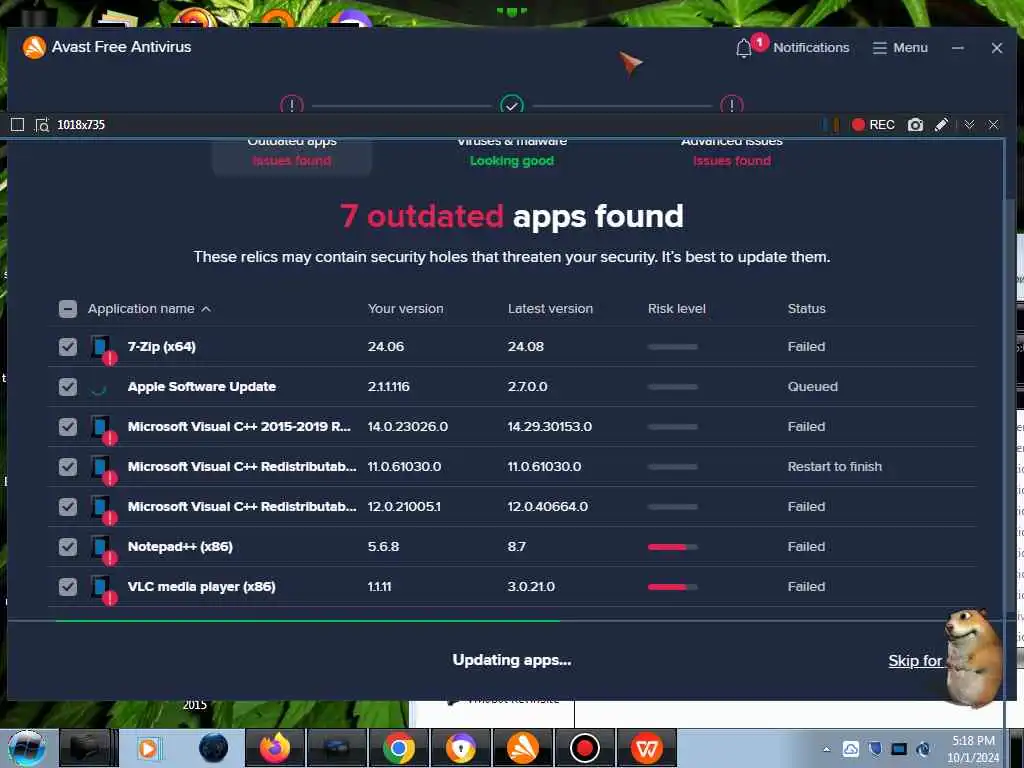
Task: Click the 1018x735 capture size field
Action: pyautogui.click(x=81, y=125)
